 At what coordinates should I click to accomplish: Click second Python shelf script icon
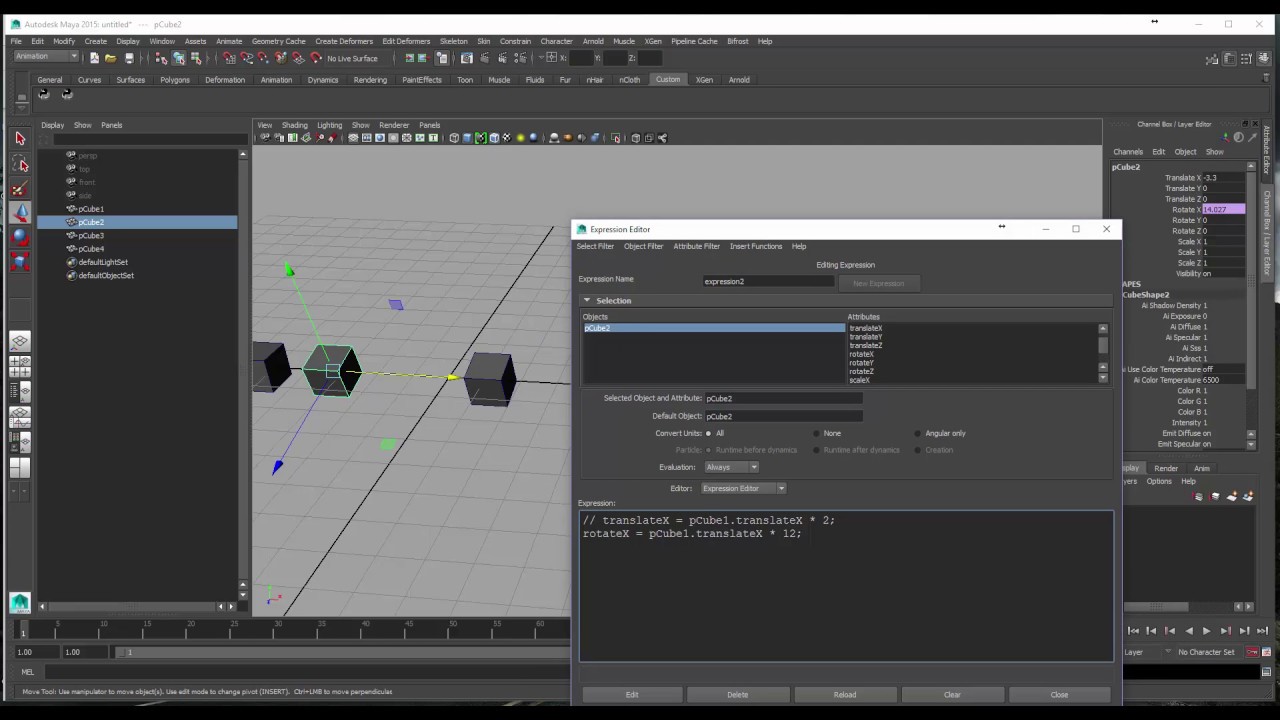67,94
